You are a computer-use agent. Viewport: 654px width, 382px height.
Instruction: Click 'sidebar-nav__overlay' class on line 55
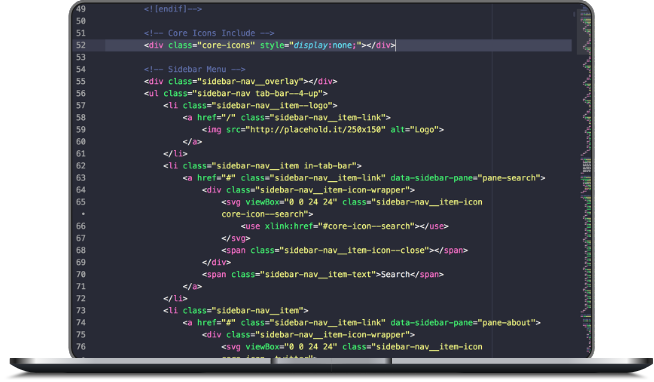250,81
